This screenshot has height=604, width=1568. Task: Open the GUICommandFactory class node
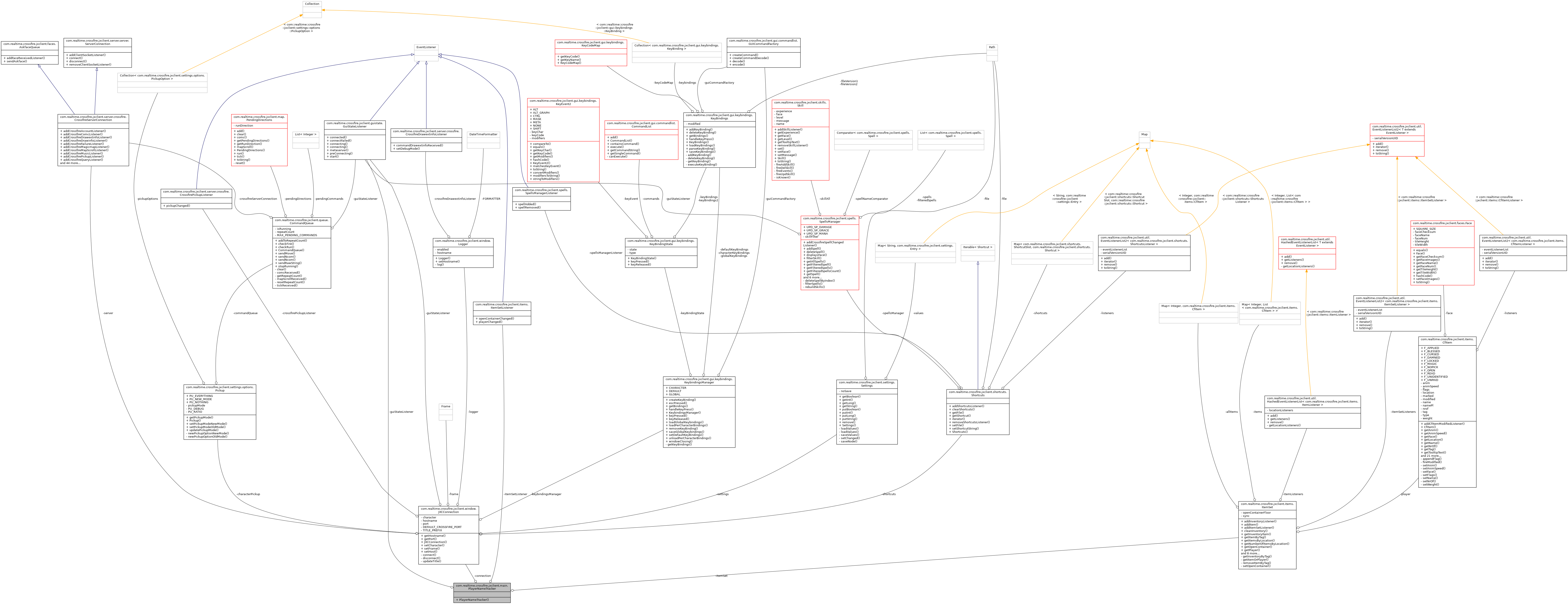pos(763,53)
